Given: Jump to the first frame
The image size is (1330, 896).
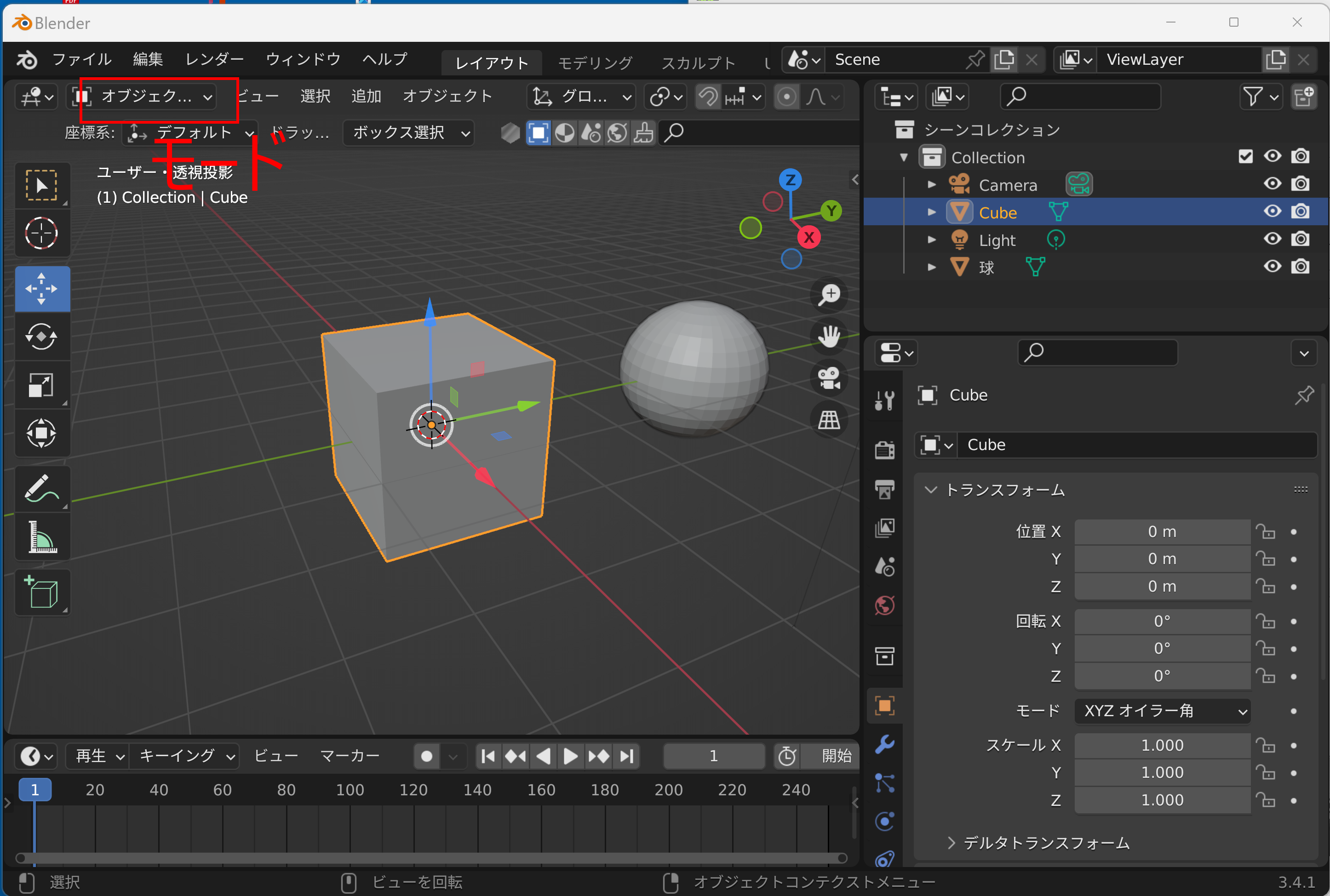Looking at the screenshot, I should coord(489,756).
